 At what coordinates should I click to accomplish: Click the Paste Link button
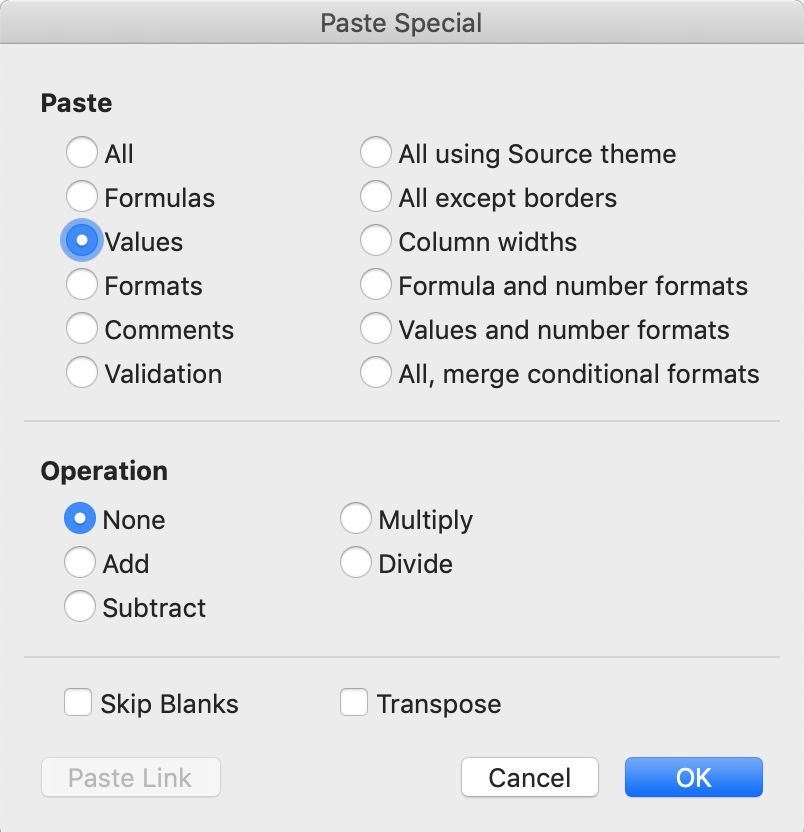click(x=130, y=778)
